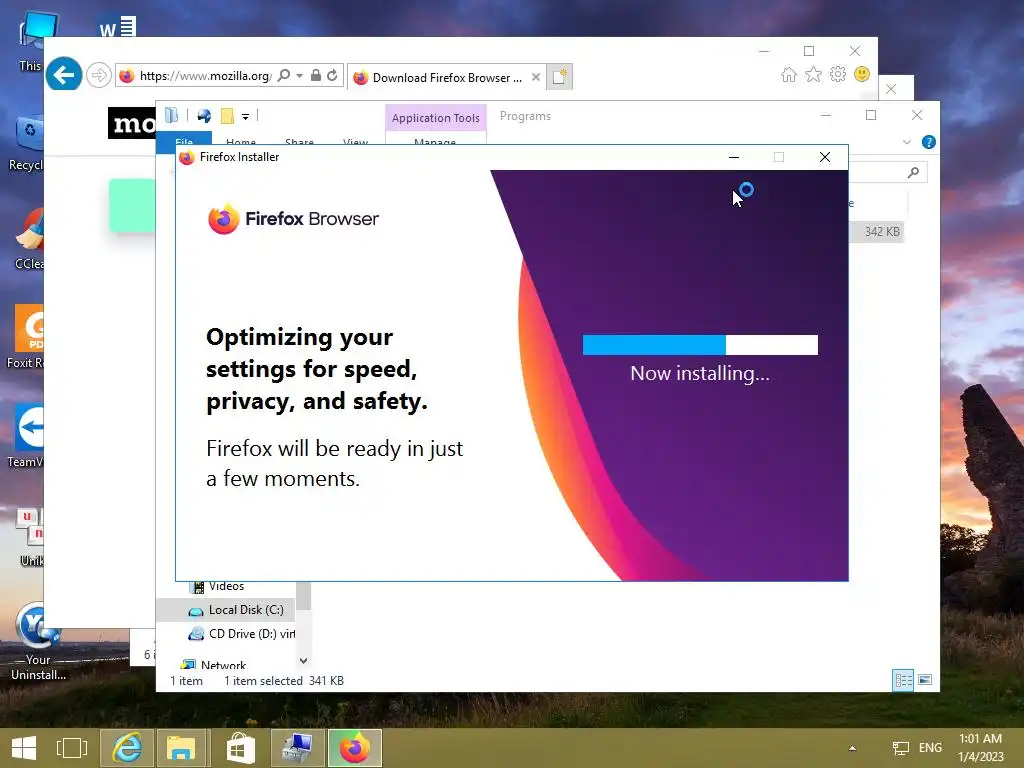The height and width of the screenshot is (768, 1024).
Task: Click the Windows Start button
Action: [24, 748]
